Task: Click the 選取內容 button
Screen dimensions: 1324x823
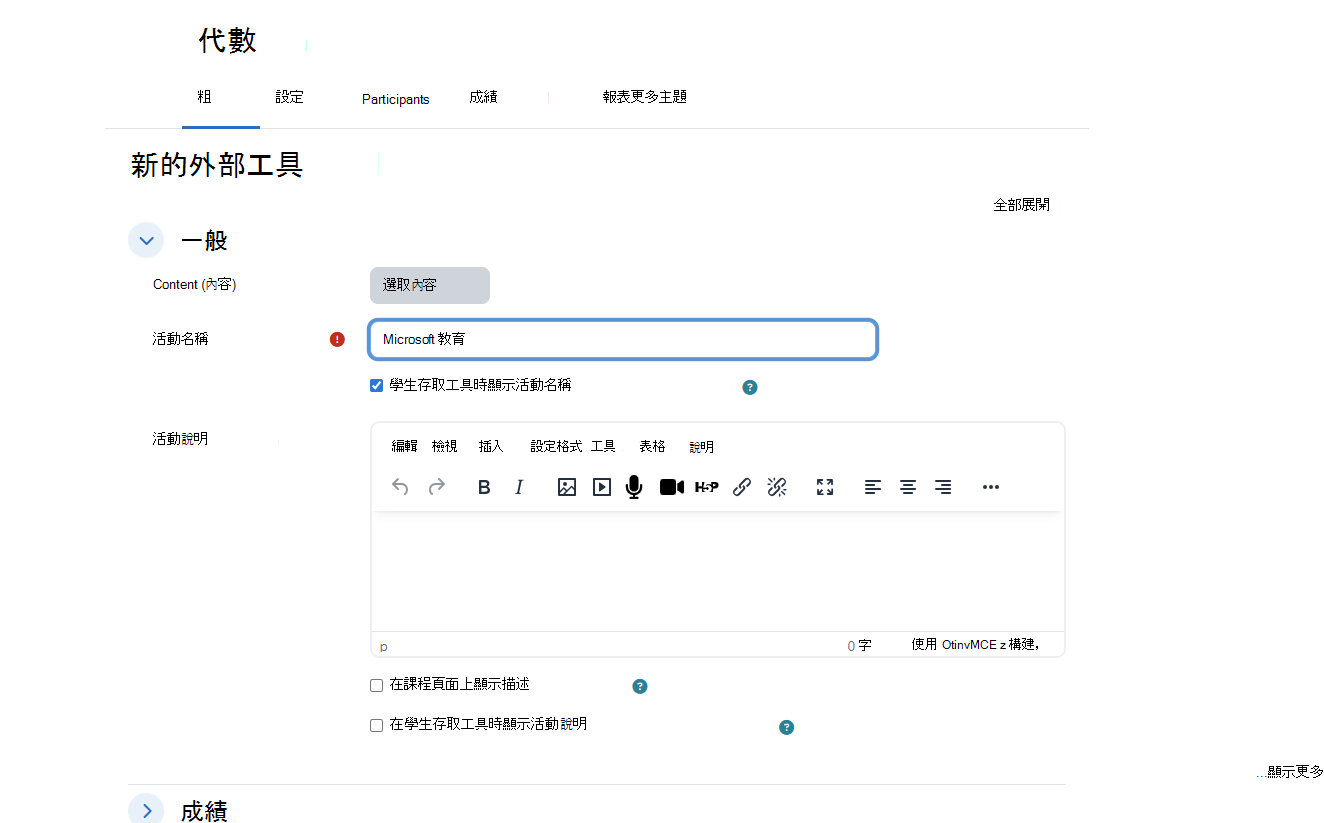Action: click(x=430, y=285)
